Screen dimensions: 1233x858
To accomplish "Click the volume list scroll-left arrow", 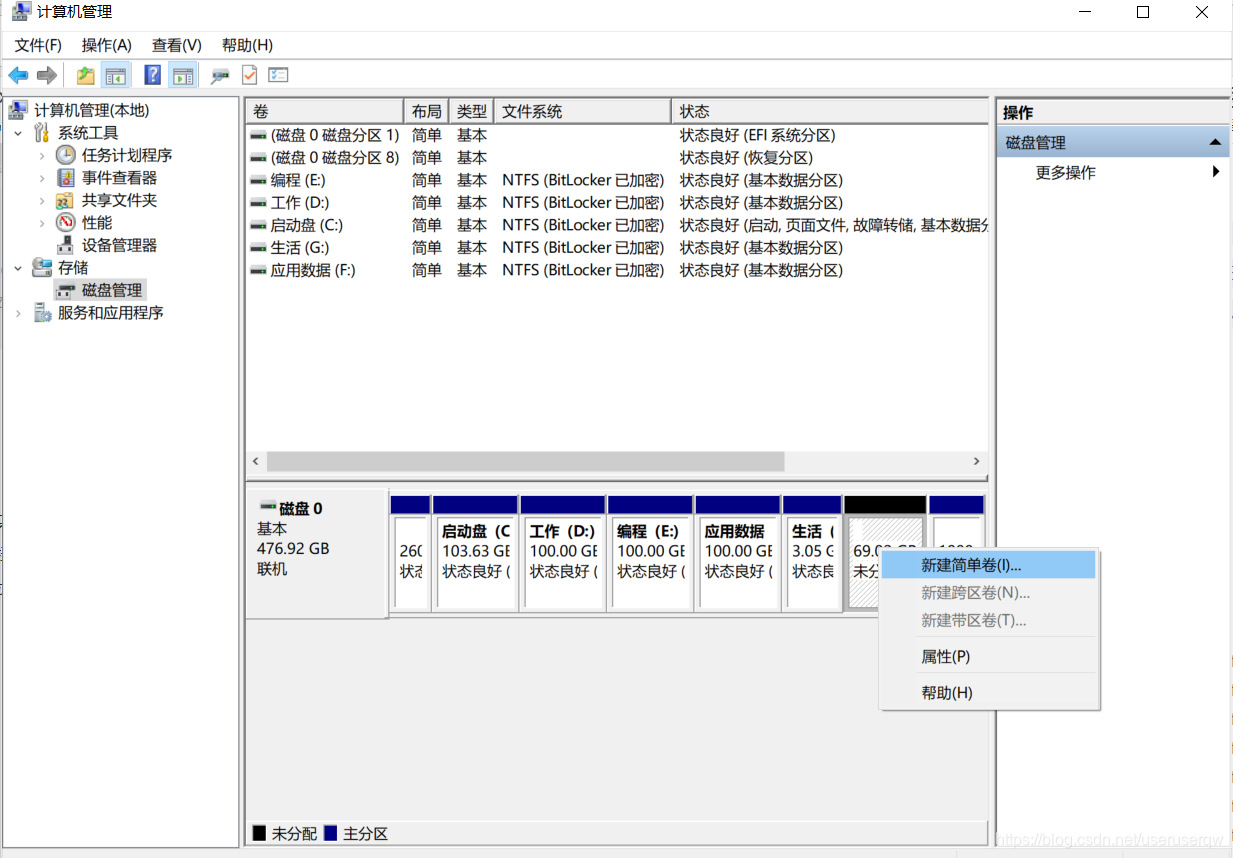I will pyautogui.click(x=256, y=461).
